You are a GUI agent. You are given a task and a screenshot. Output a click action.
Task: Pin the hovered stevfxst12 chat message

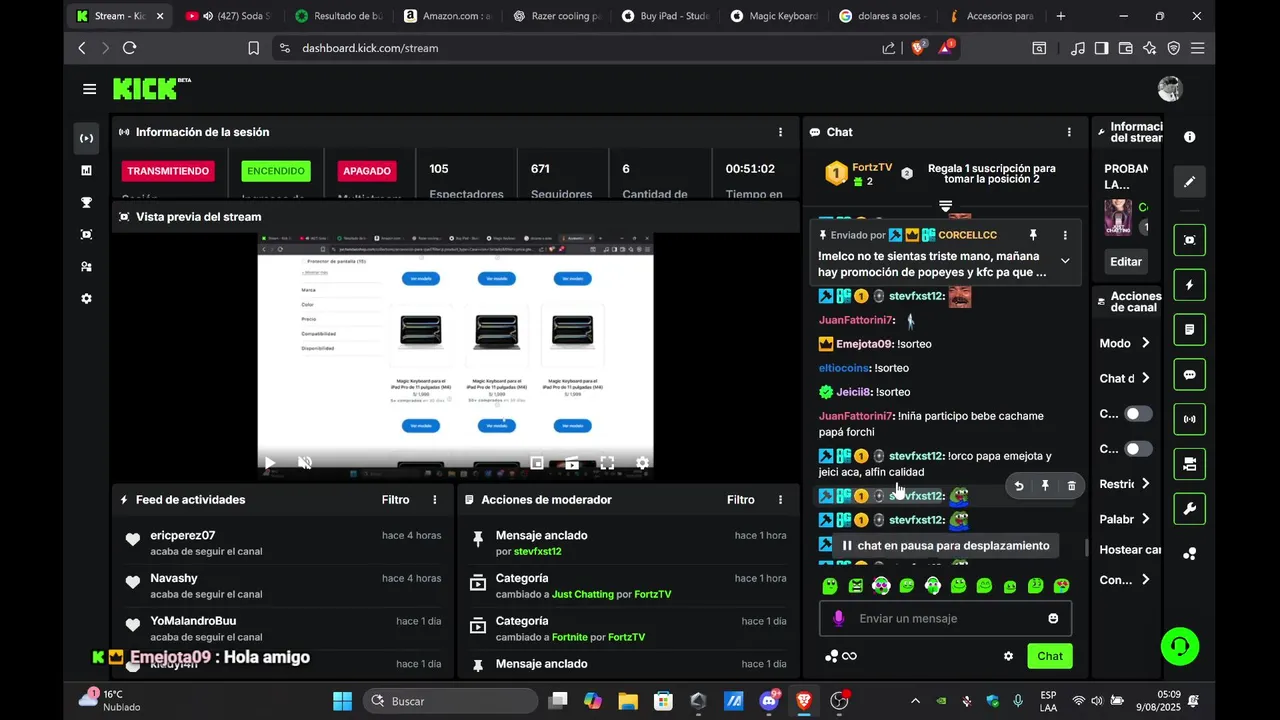click(1045, 486)
